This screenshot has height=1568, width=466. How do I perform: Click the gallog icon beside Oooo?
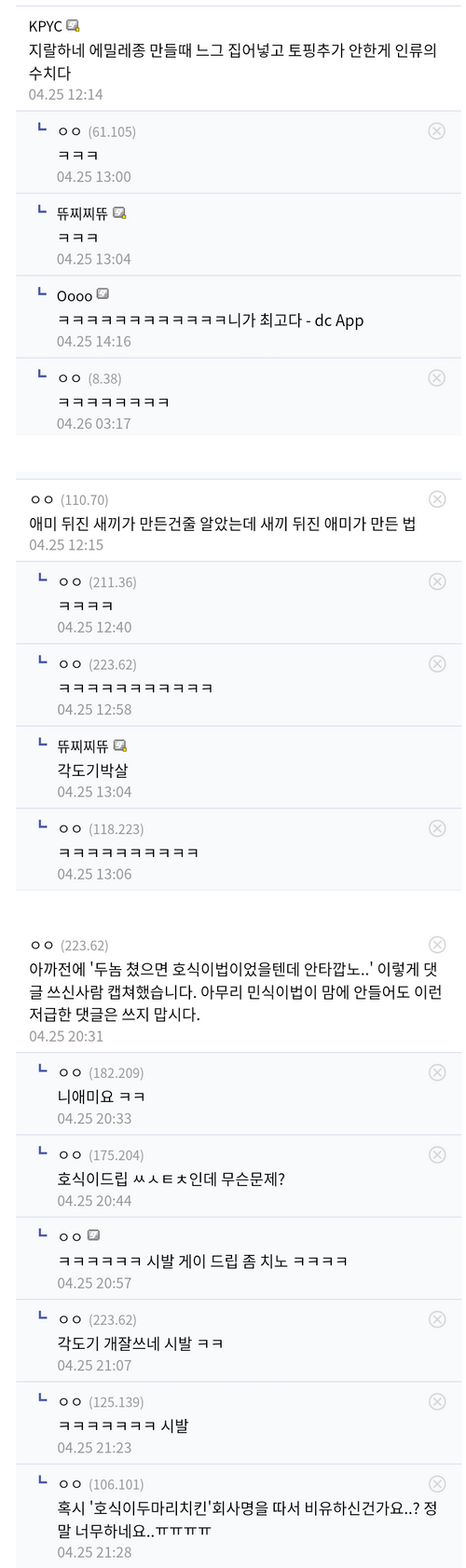(x=103, y=294)
